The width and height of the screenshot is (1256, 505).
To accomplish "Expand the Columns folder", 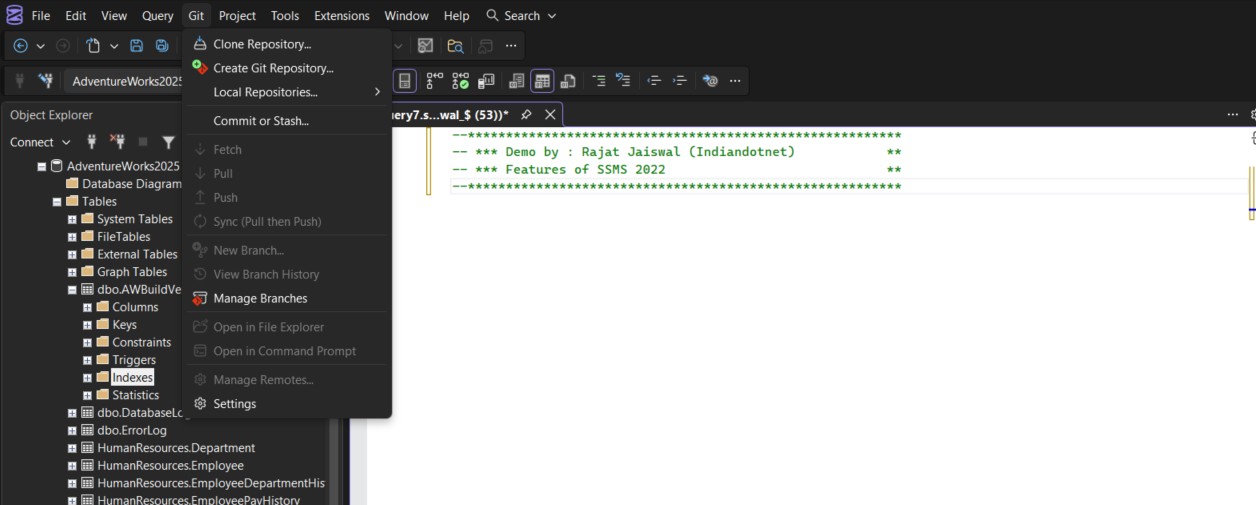I will click(87, 307).
